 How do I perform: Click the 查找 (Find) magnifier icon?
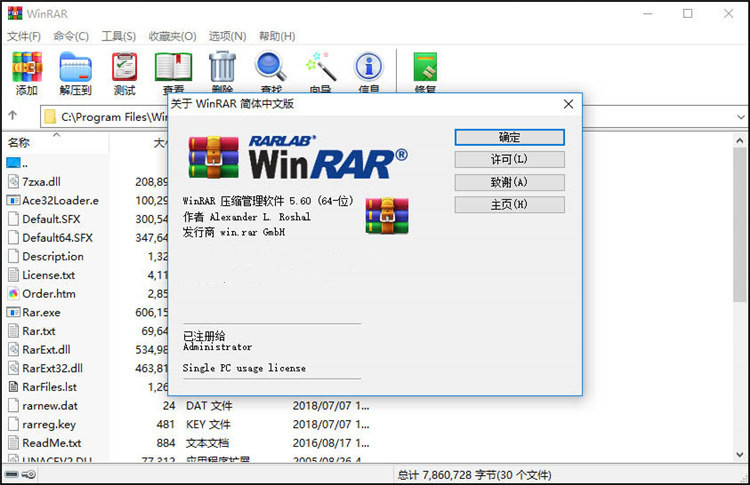click(x=270, y=68)
